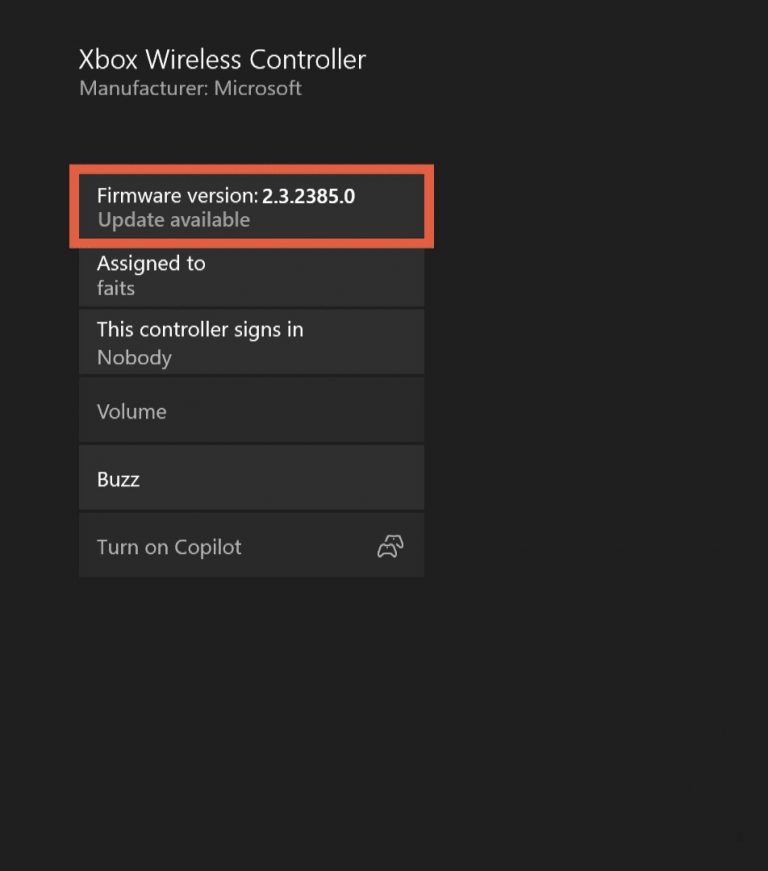Click the controller icon beside Turn on Copilot
The height and width of the screenshot is (871, 768).
coord(390,546)
